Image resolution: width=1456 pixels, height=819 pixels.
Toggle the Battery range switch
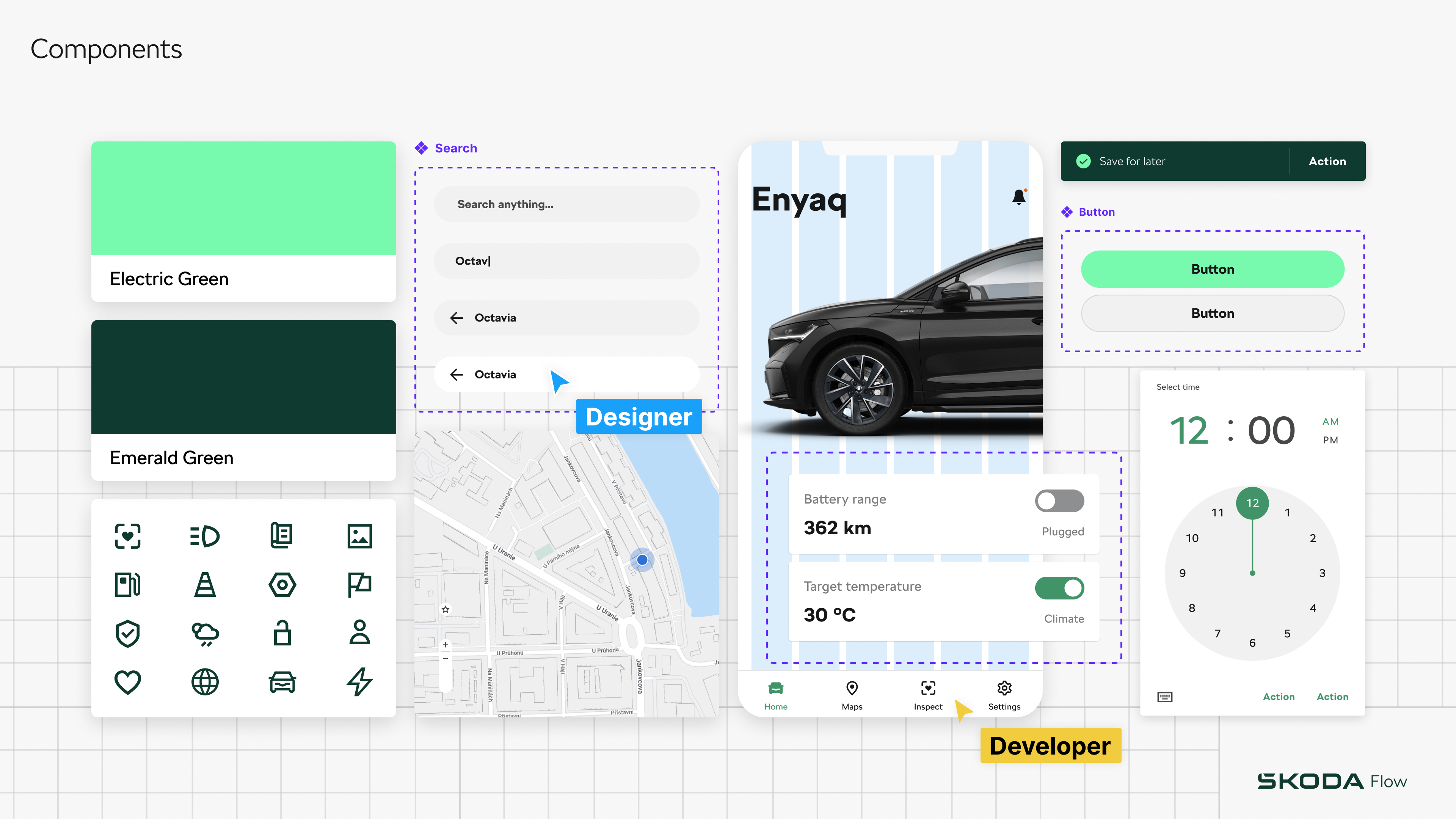pyautogui.click(x=1060, y=501)
